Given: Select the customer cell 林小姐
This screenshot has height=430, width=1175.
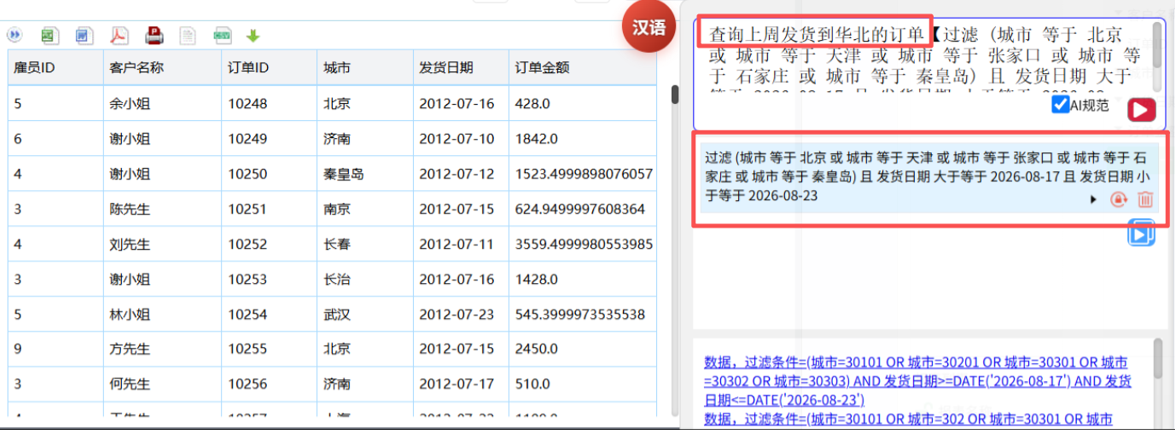Looking at the screenshot, I should [x=163, y=314].
